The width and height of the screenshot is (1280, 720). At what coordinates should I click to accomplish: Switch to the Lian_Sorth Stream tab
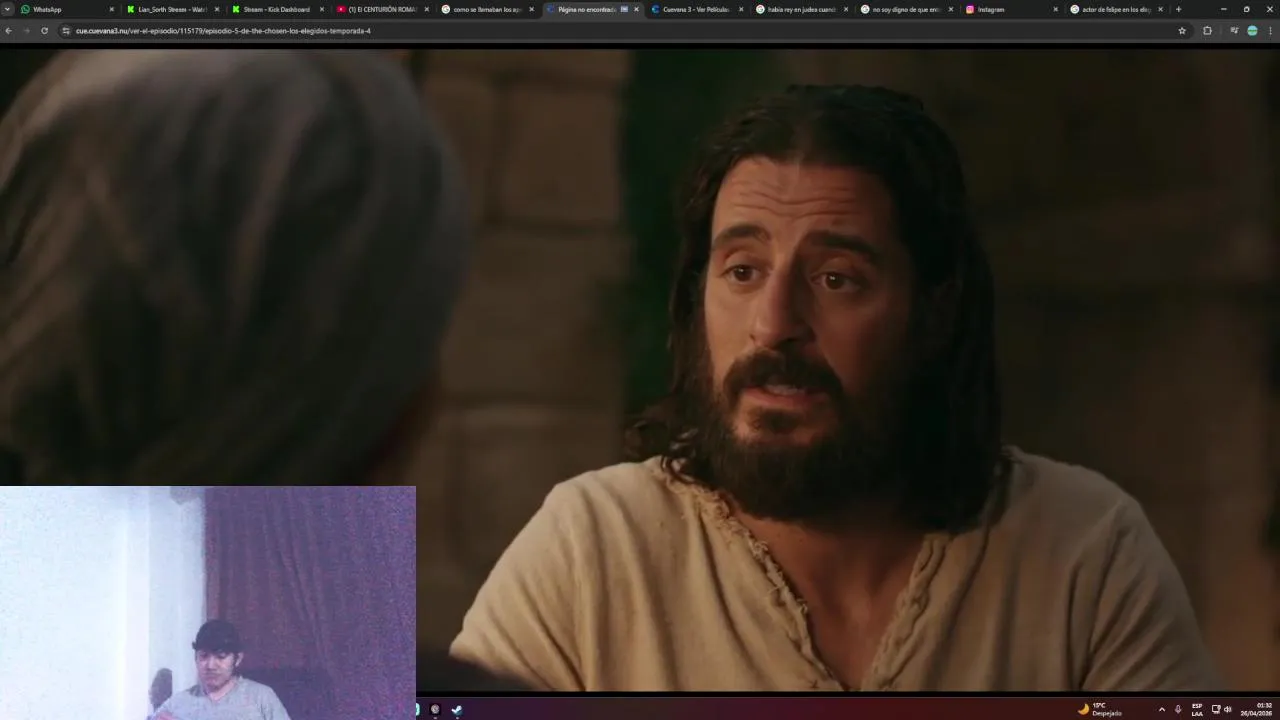click(170, 9)
